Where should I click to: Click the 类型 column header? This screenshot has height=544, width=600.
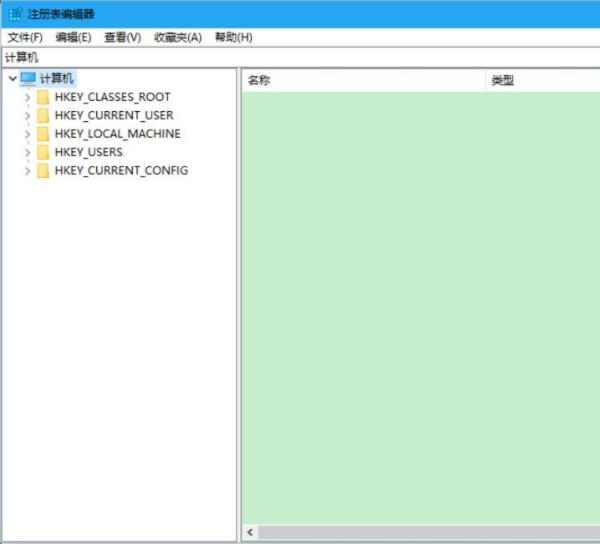pos(542,80)
